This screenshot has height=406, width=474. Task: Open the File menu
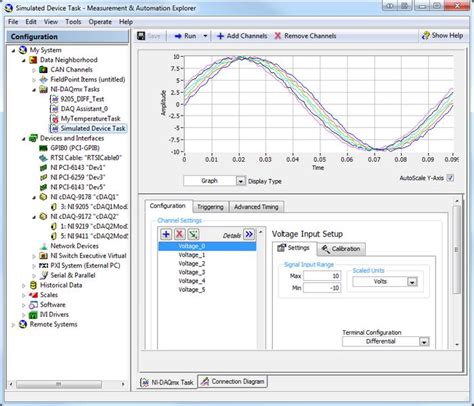click(13, 22)
